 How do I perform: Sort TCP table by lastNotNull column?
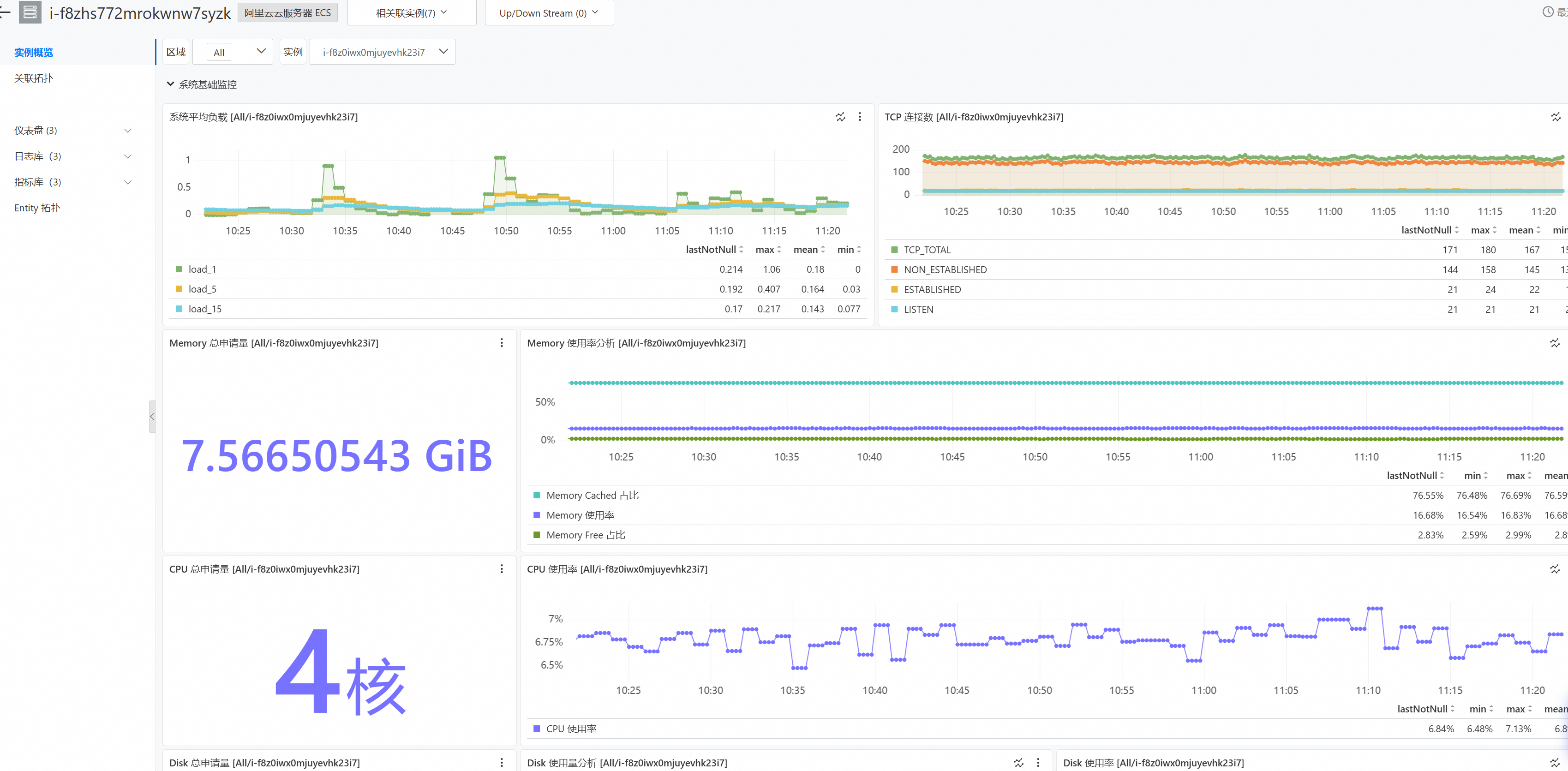1430,230
